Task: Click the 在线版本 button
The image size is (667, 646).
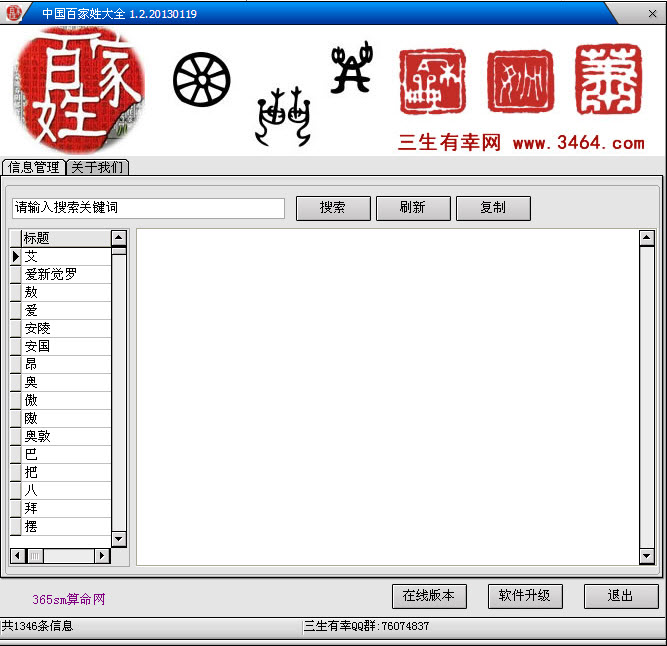Action: [429, 596]
